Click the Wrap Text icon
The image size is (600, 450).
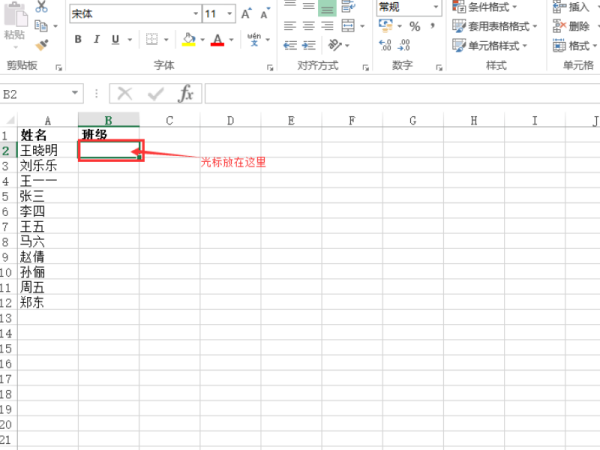pos(348,7)
